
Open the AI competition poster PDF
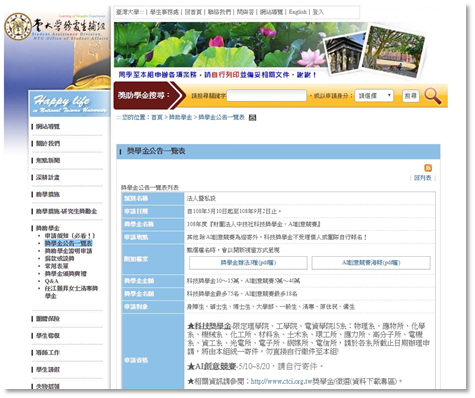[371, 263]
